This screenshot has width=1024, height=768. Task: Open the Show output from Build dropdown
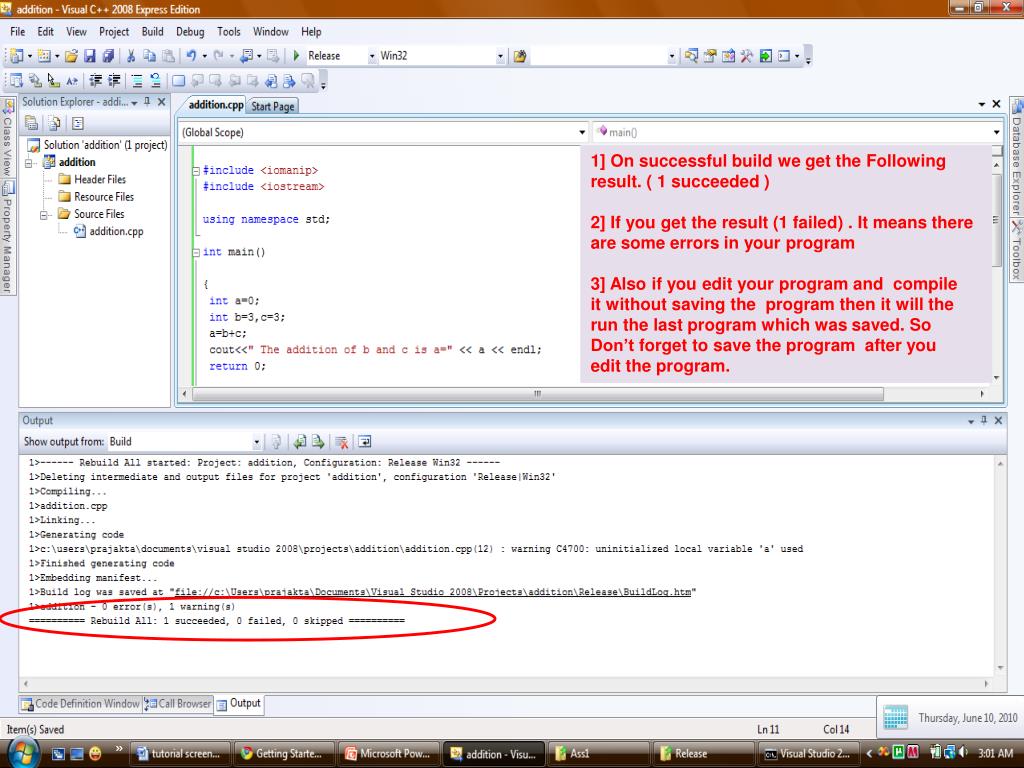(257, 442)
